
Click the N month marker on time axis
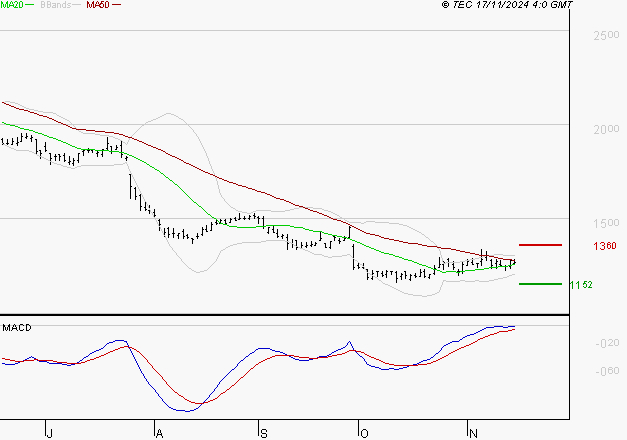[x=473, y=434]
